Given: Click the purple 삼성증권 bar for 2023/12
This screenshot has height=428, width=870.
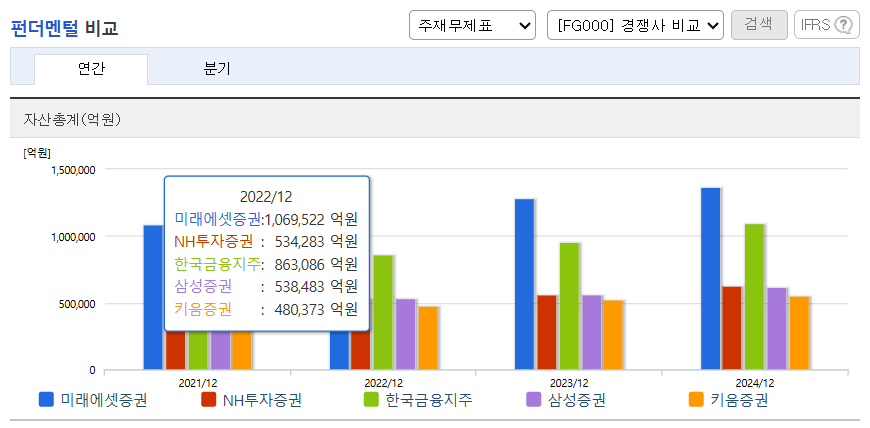Looking at the screenshot, I should tap(591, 333).
